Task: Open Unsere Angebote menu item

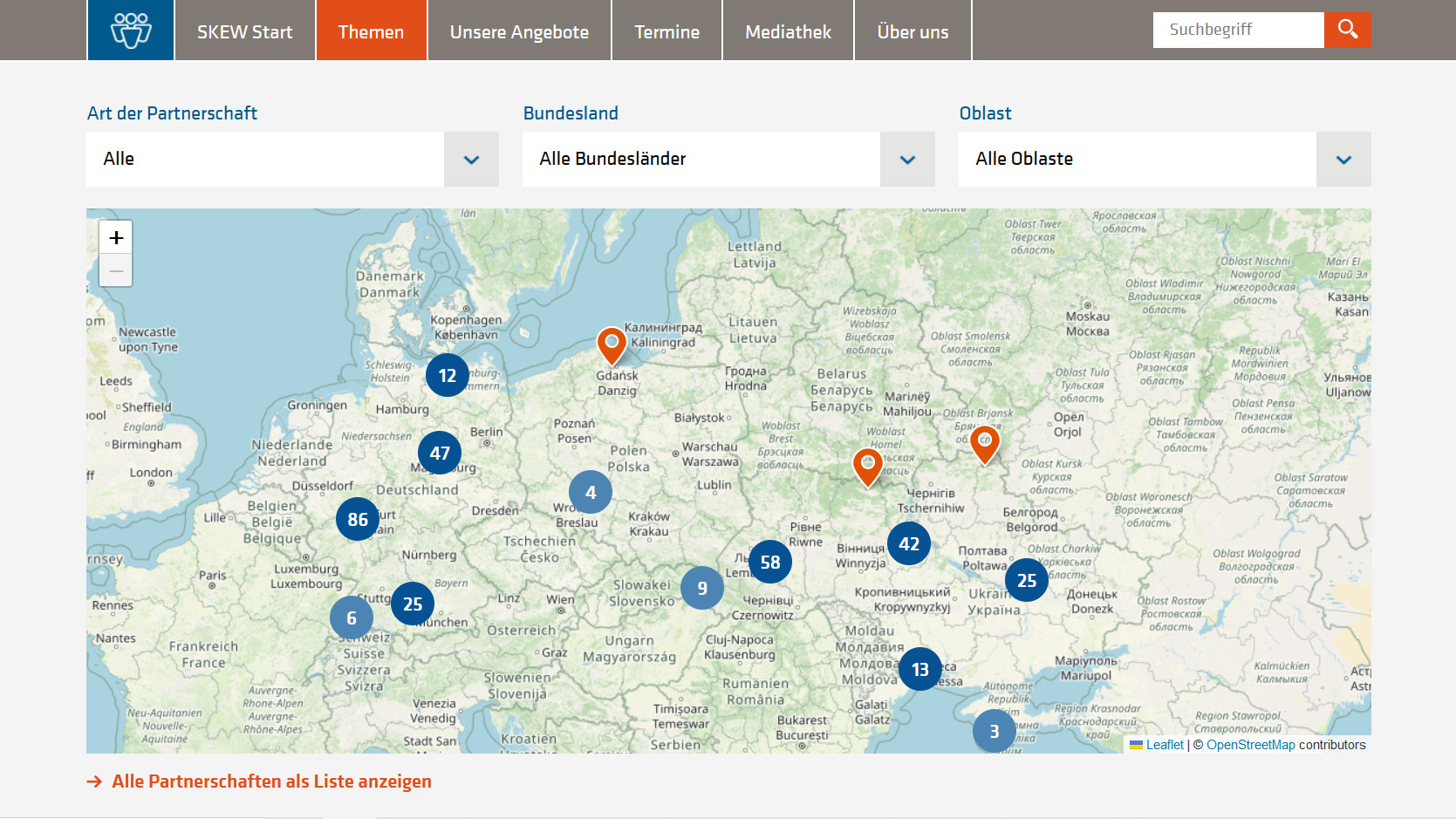Action: pyautogui.click(x=520, y=31)
